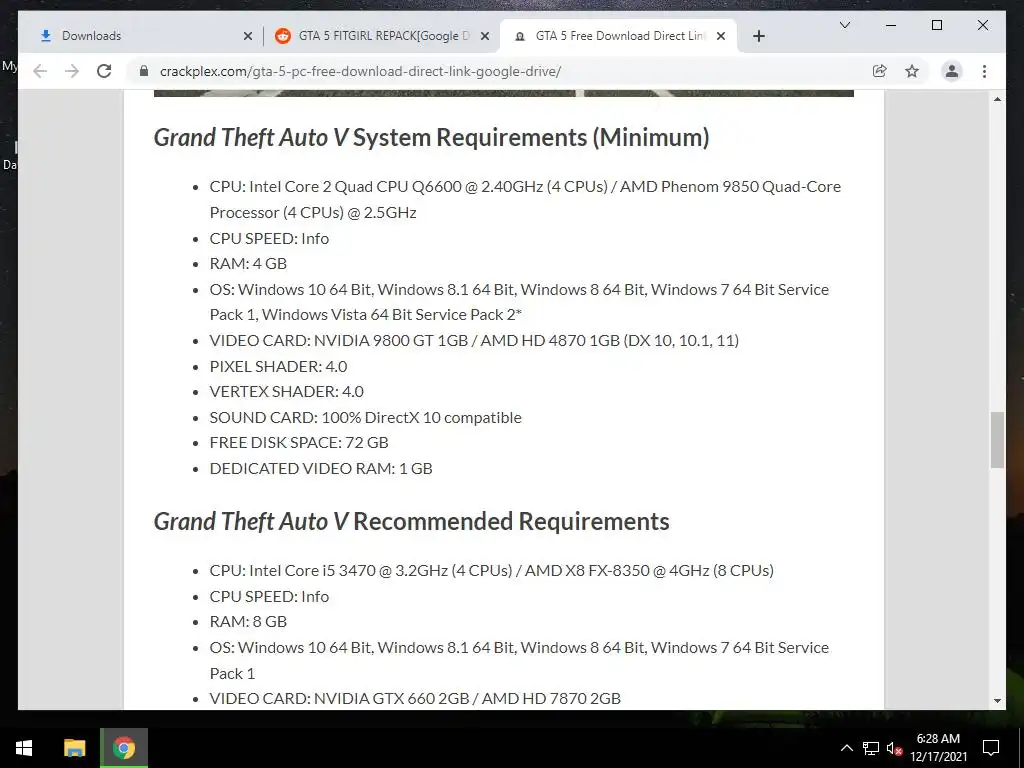
Task: Click minimum 'CPU SPEED: Info' text
Action: [269, 238]
